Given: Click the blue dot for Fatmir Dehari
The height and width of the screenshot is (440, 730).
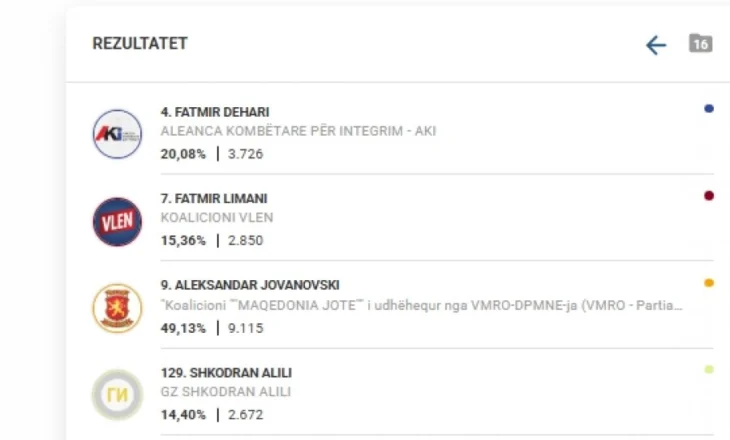Looking at the screenshot, I should coord(709,109).
